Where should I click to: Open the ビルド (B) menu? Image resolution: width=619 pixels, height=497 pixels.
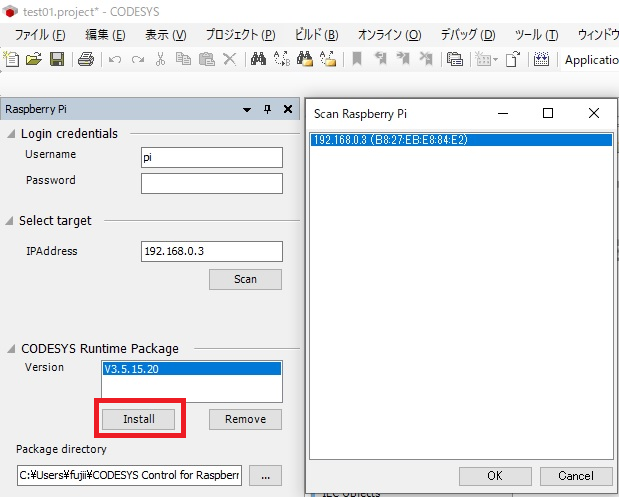click(x=317, y=35)
